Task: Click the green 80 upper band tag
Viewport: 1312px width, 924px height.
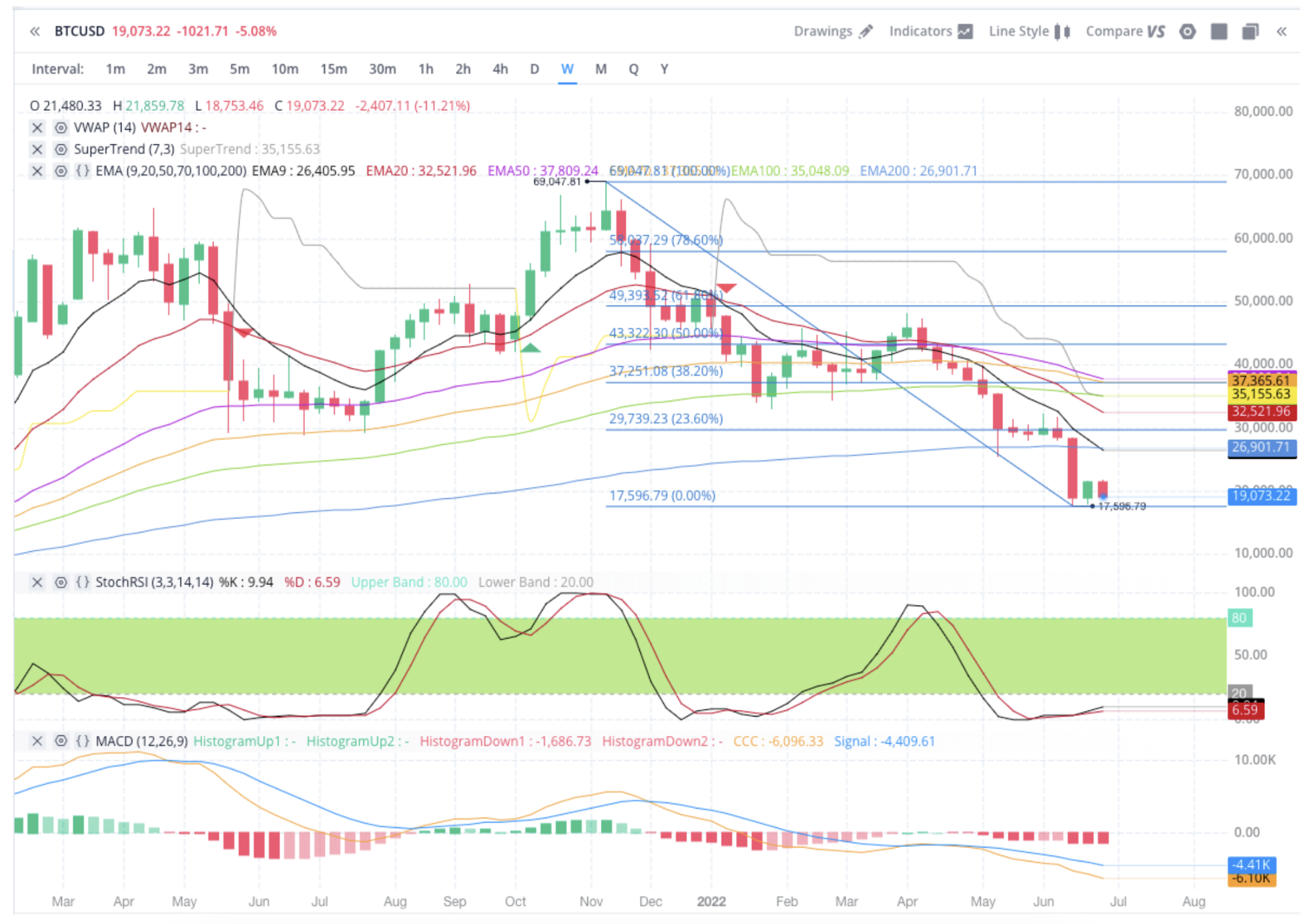Action: [x=1239, y=618]
